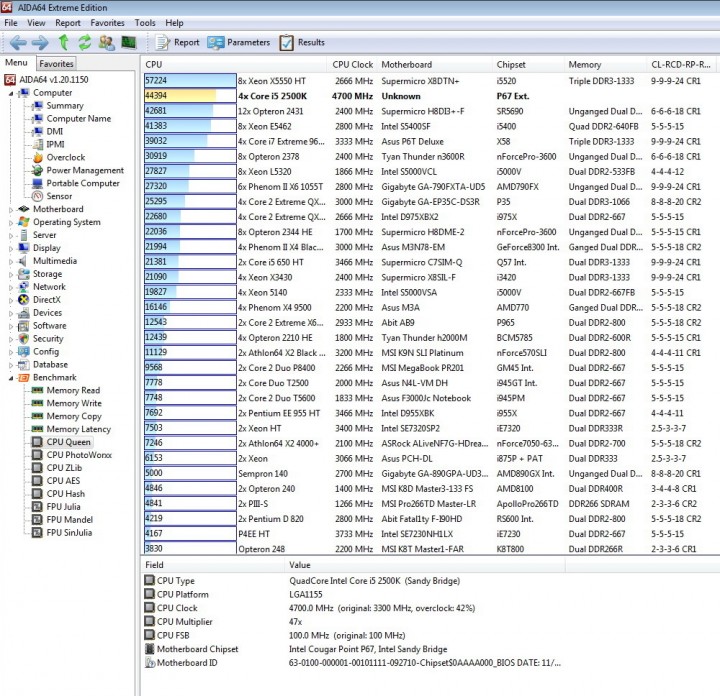
Task: Open Computer Name tree item
Action: click(79, 118)
